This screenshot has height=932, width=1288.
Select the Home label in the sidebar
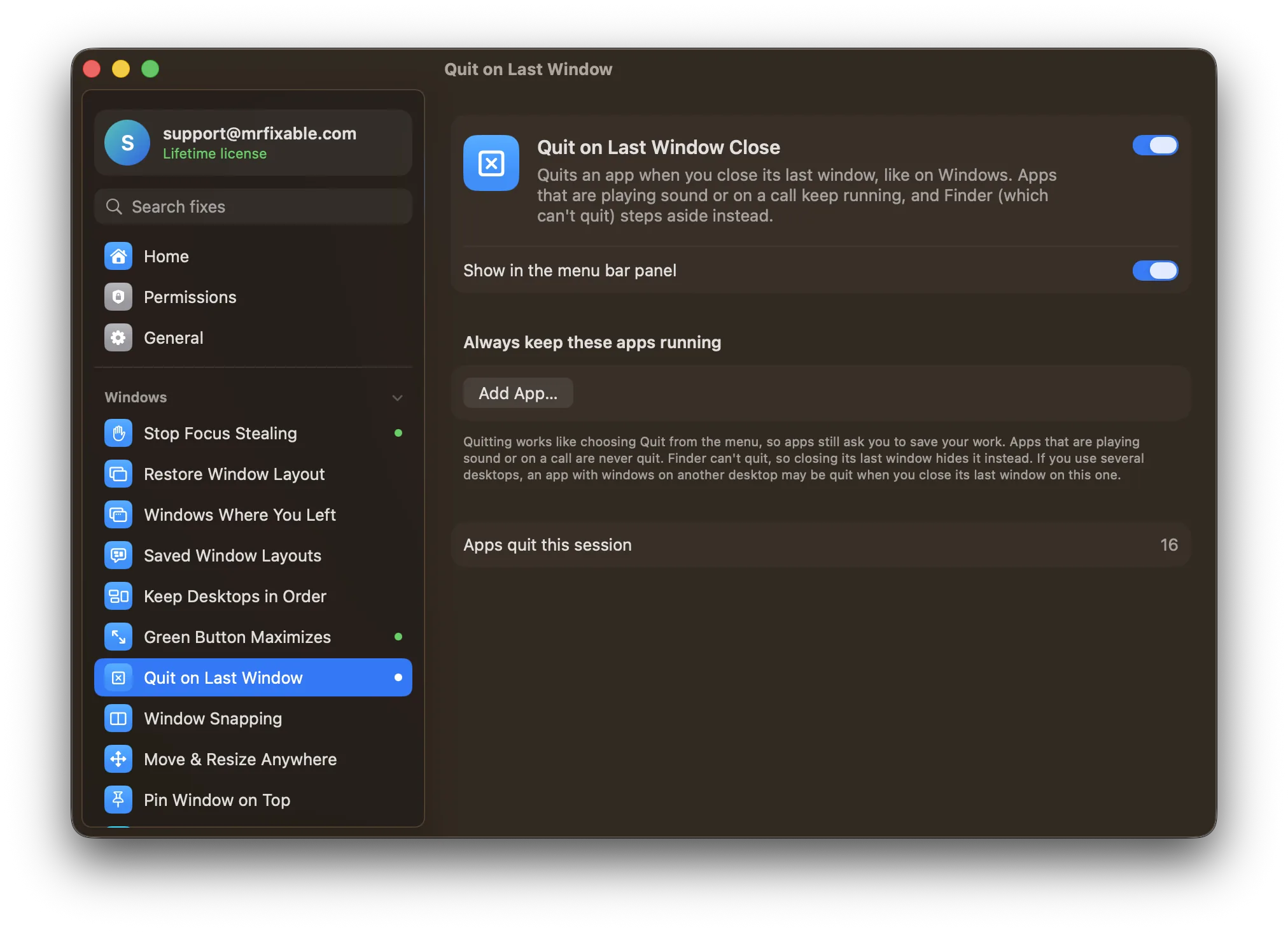tap(166, 257)
